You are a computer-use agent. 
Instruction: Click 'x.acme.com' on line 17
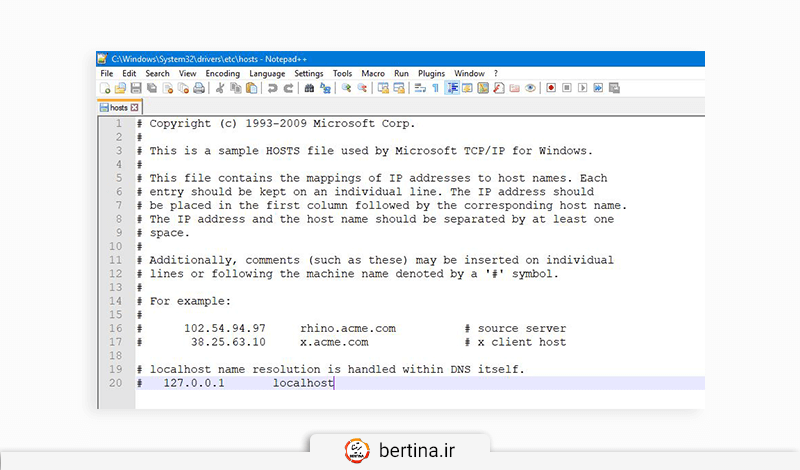[x=334, y=342]
